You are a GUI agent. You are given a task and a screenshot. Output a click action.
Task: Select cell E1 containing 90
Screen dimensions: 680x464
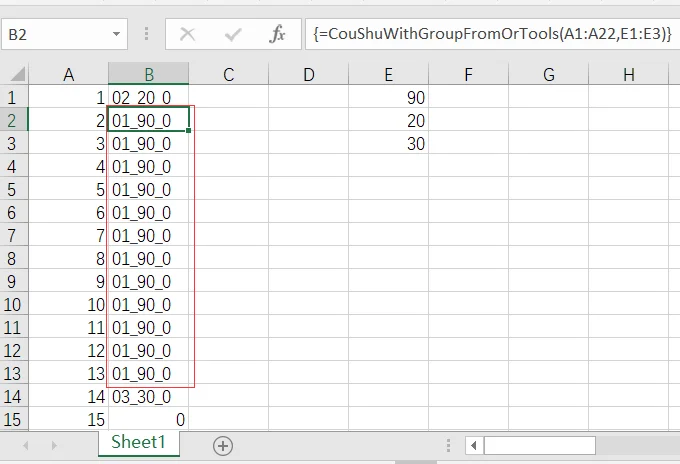[x=389, y=98]
